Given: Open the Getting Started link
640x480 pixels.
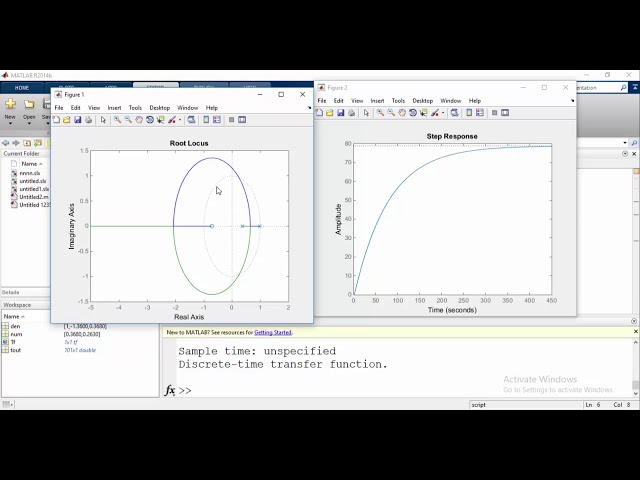Looking at the screenshot, I should point(273,332).
